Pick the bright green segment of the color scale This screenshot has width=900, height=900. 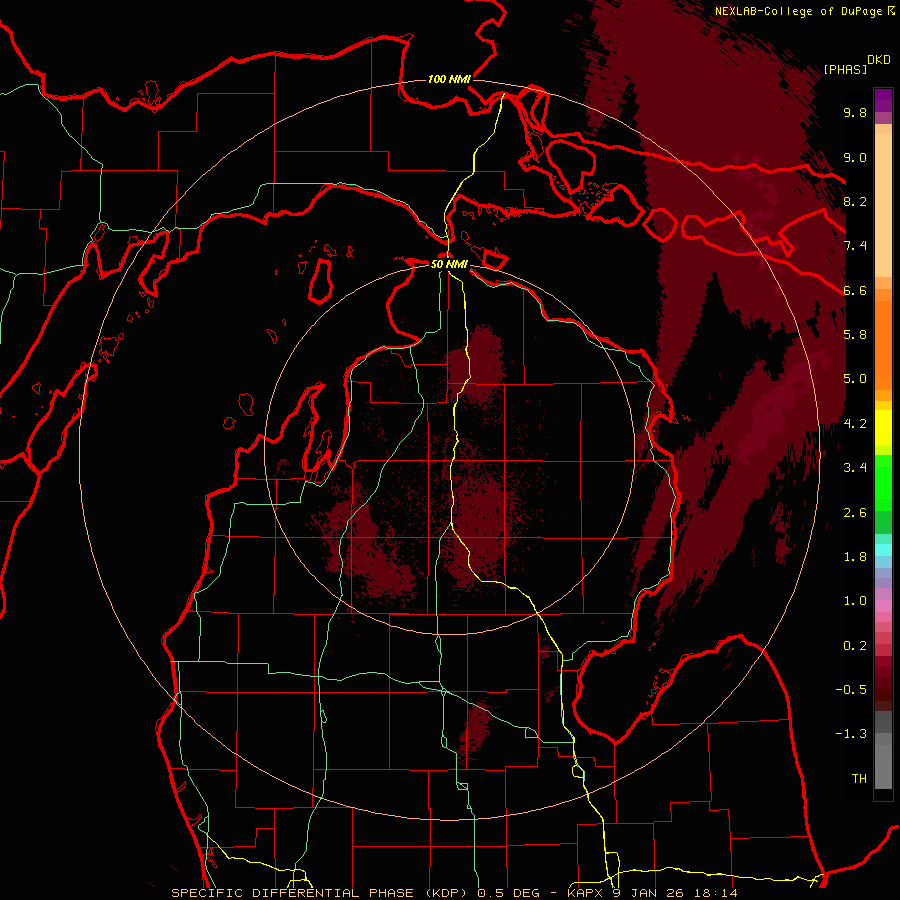coord(883,484)
